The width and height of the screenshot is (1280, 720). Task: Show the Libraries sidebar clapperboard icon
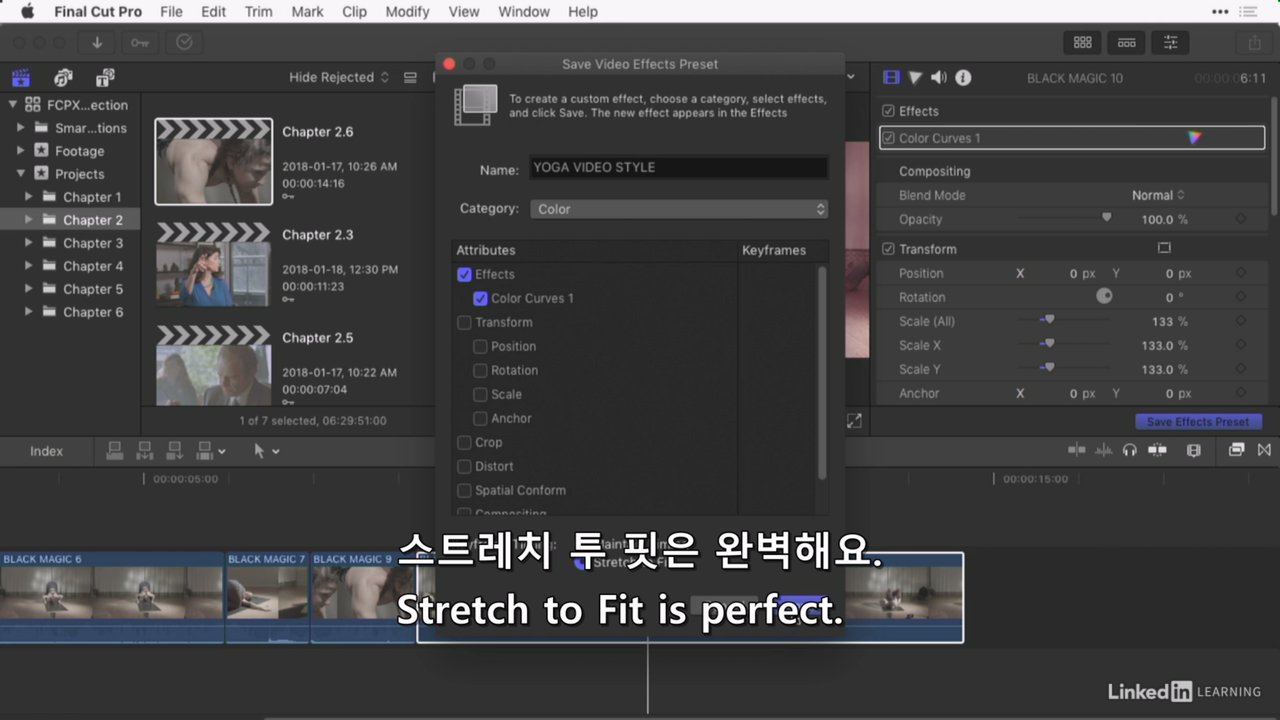[20, 77]
